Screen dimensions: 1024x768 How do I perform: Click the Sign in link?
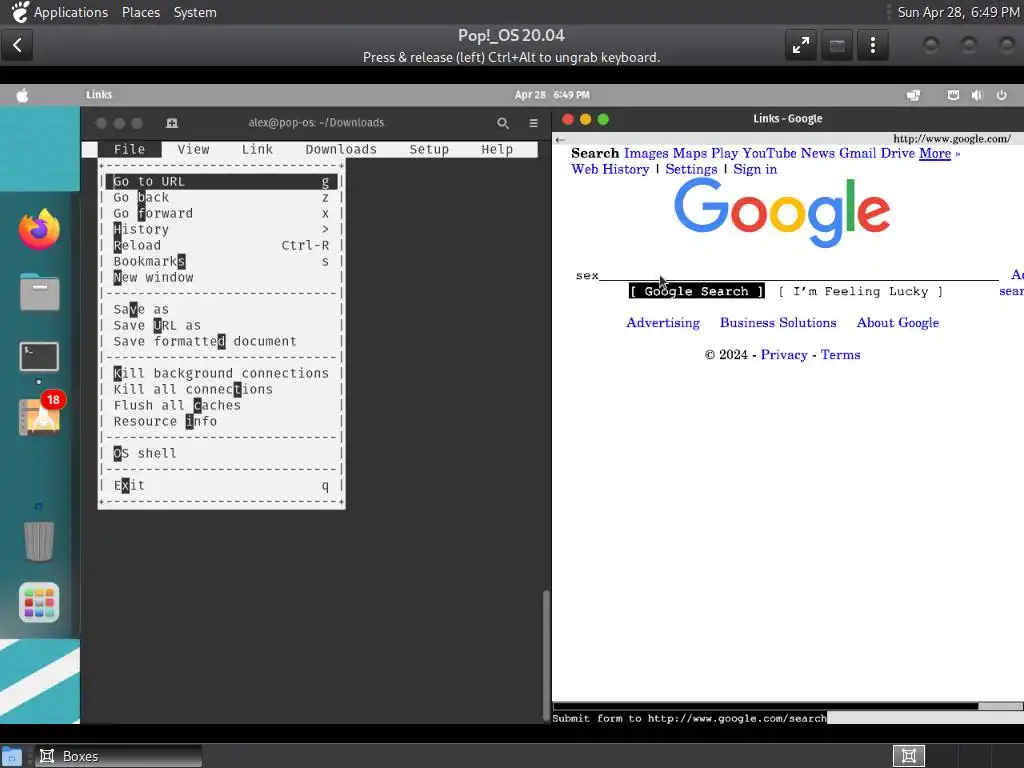[x=755, y=169]
